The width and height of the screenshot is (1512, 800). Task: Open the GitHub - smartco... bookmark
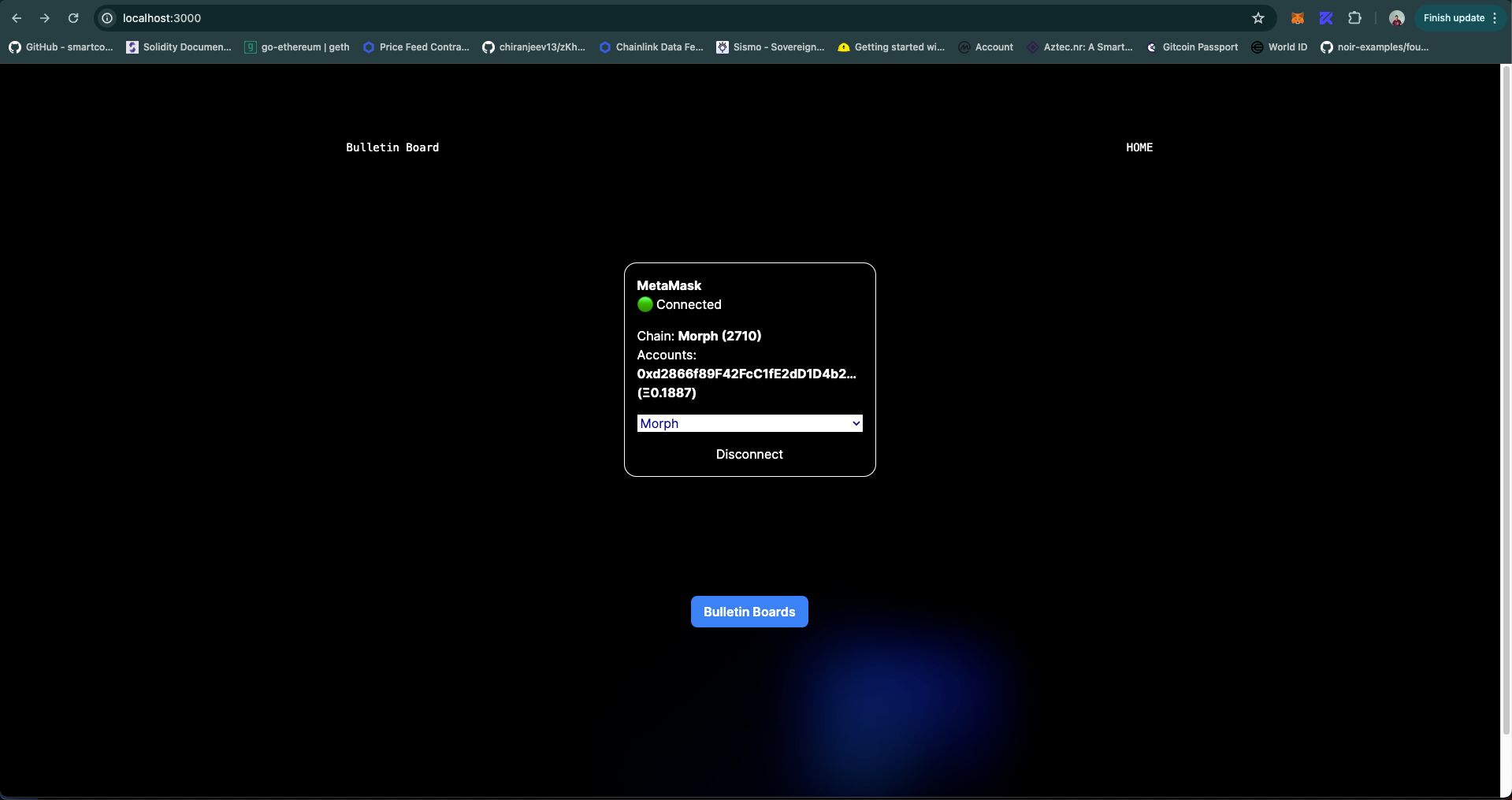coord(61,47)
